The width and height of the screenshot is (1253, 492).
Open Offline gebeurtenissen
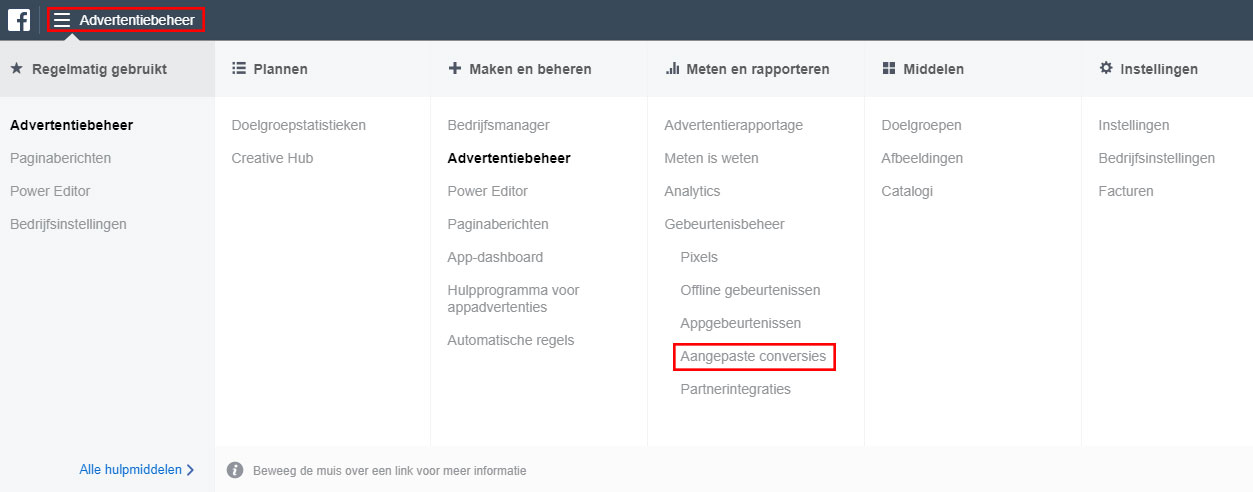click(x=751, y=290)
